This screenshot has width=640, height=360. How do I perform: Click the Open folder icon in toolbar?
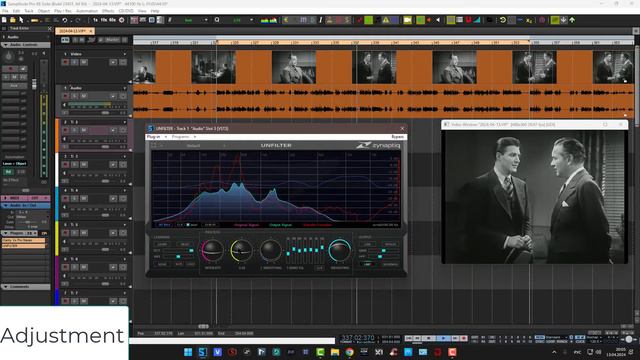coord(13,20)
